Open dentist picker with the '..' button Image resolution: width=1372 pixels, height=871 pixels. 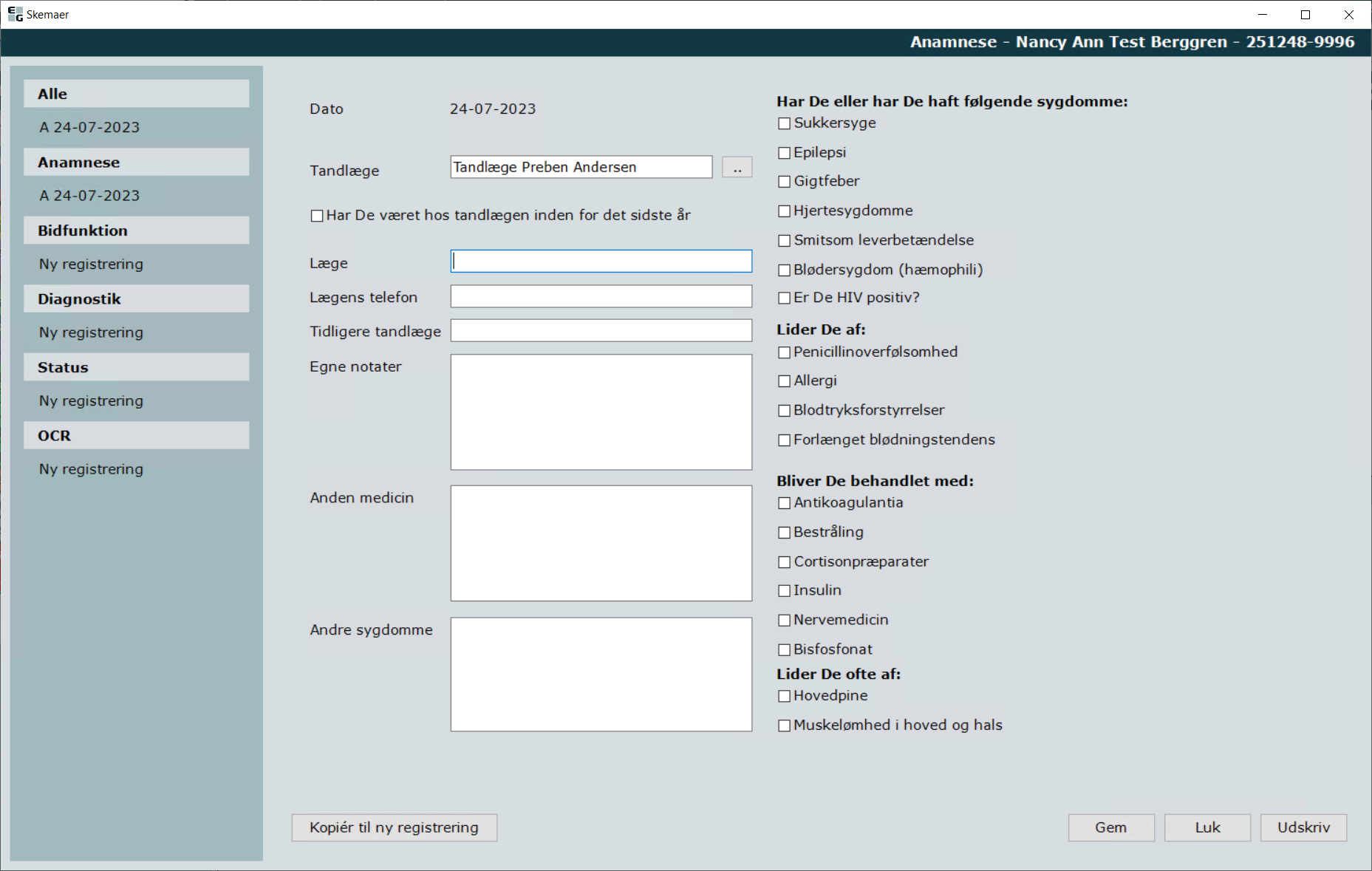point(737,168)
